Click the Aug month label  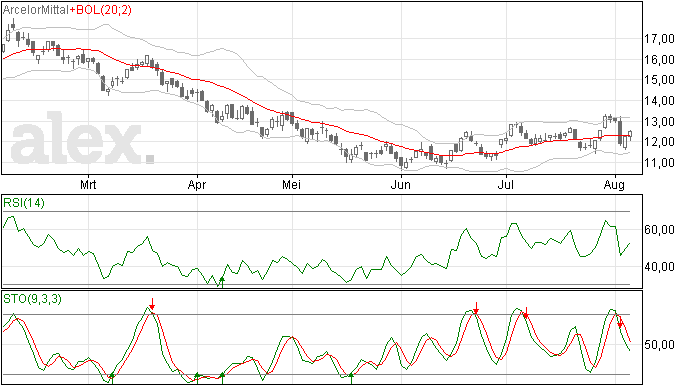[x=614, y=185]
